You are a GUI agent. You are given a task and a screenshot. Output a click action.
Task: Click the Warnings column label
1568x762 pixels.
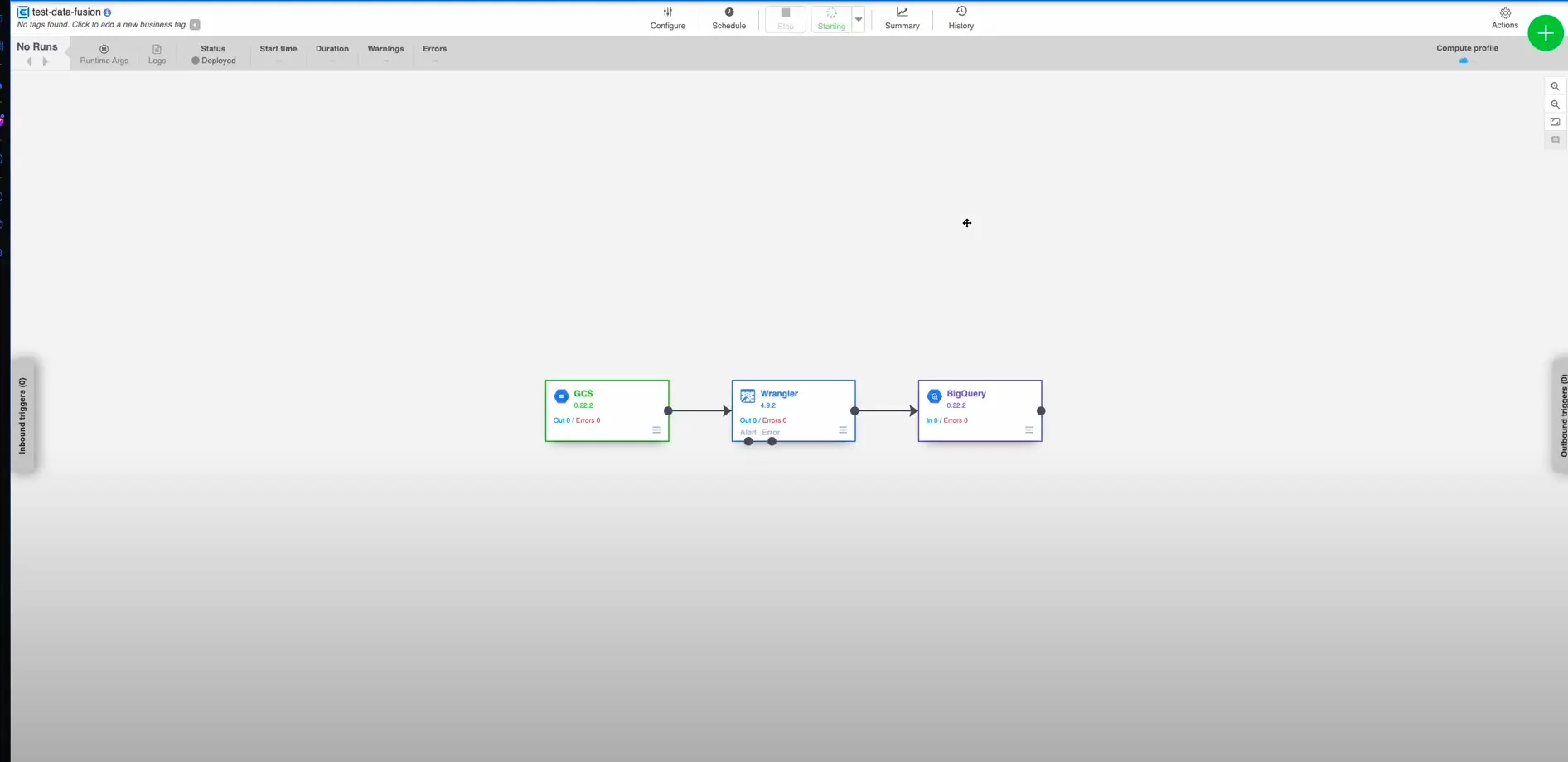click(385, 49)
